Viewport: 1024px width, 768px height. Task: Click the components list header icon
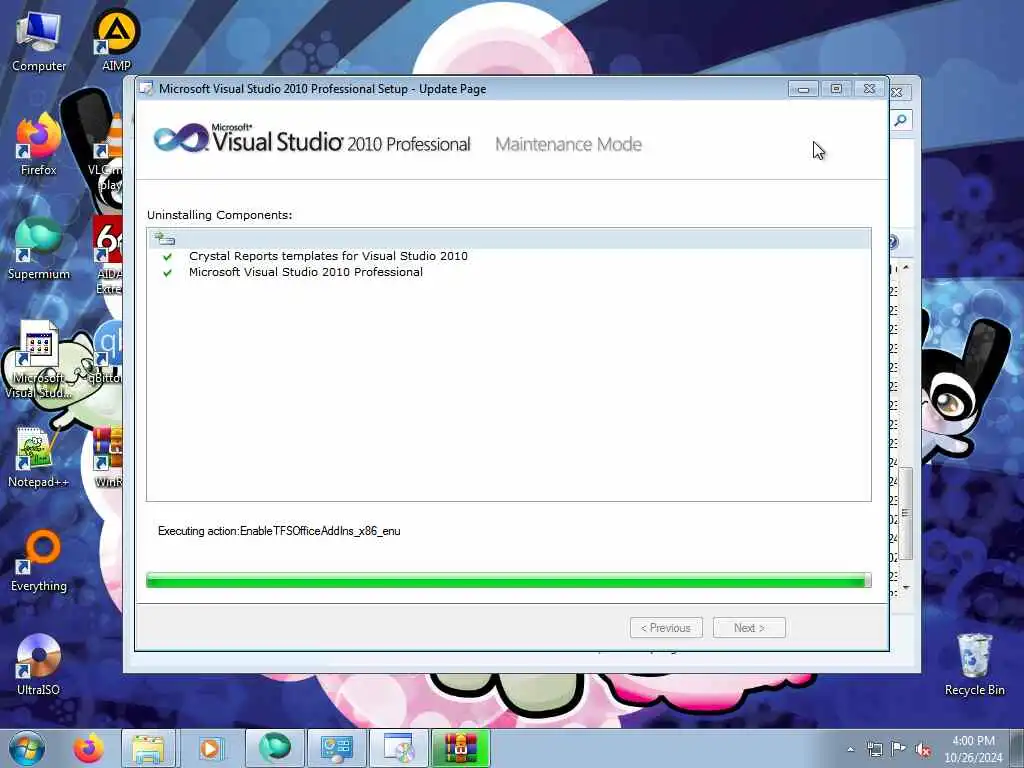pos(165,239)
